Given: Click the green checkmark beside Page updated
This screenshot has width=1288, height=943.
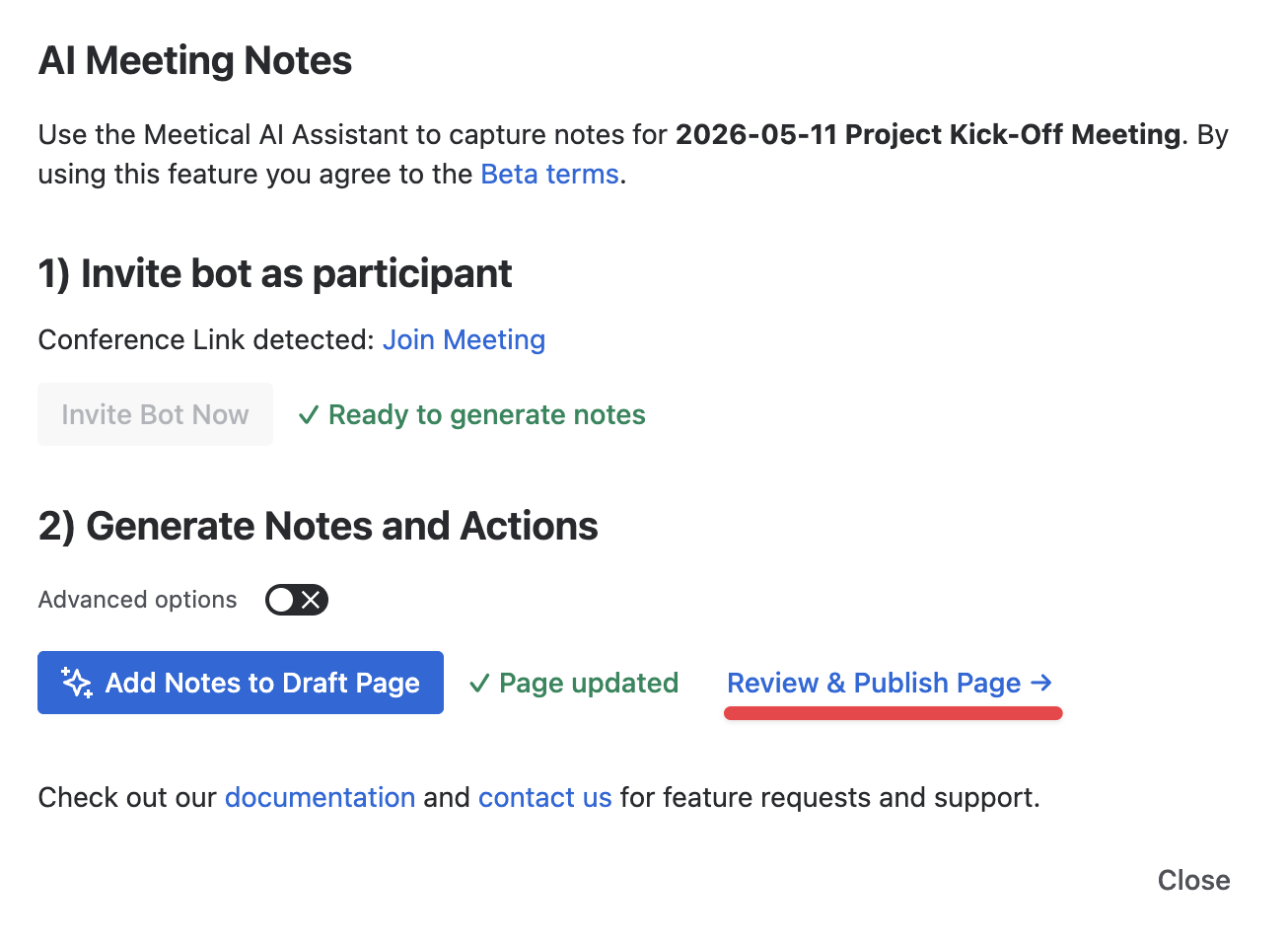Looking at the screenshot, I should pos(479,684).
